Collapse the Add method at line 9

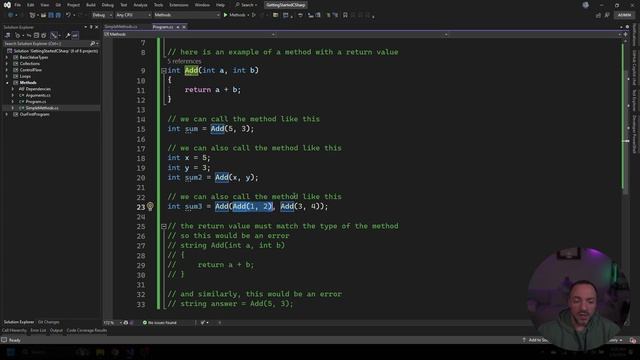click(x=164, y=71)
